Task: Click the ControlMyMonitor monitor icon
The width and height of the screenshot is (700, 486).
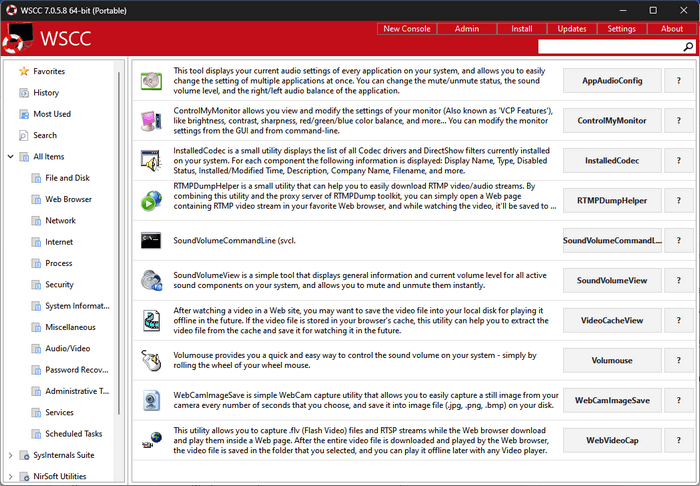Action: pos(151,121)
